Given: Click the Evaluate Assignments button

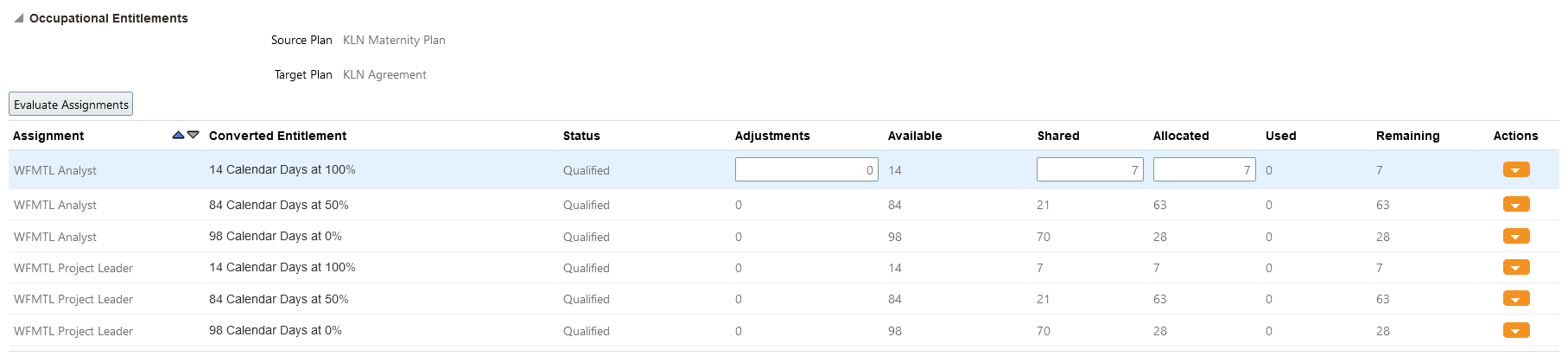Looking at the screenshot, I should [x=71, y=105].
